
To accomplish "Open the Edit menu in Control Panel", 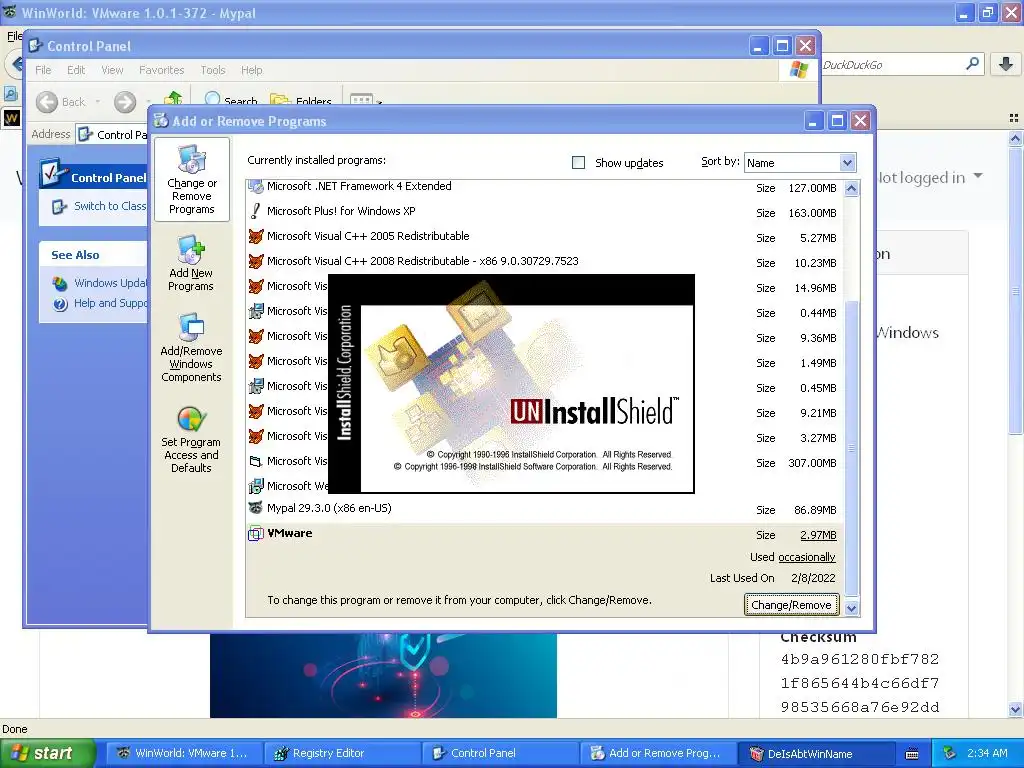I will [76, 70].
